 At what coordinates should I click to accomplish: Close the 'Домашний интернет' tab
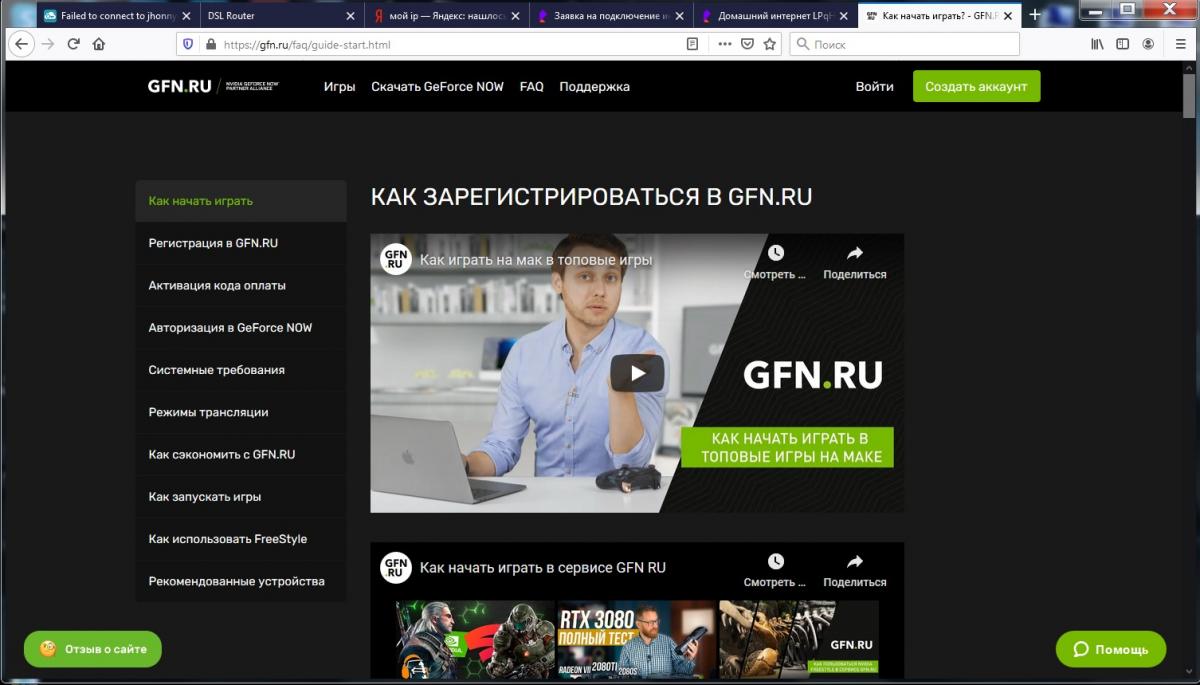pyautogui.click(x=845, y=16)
